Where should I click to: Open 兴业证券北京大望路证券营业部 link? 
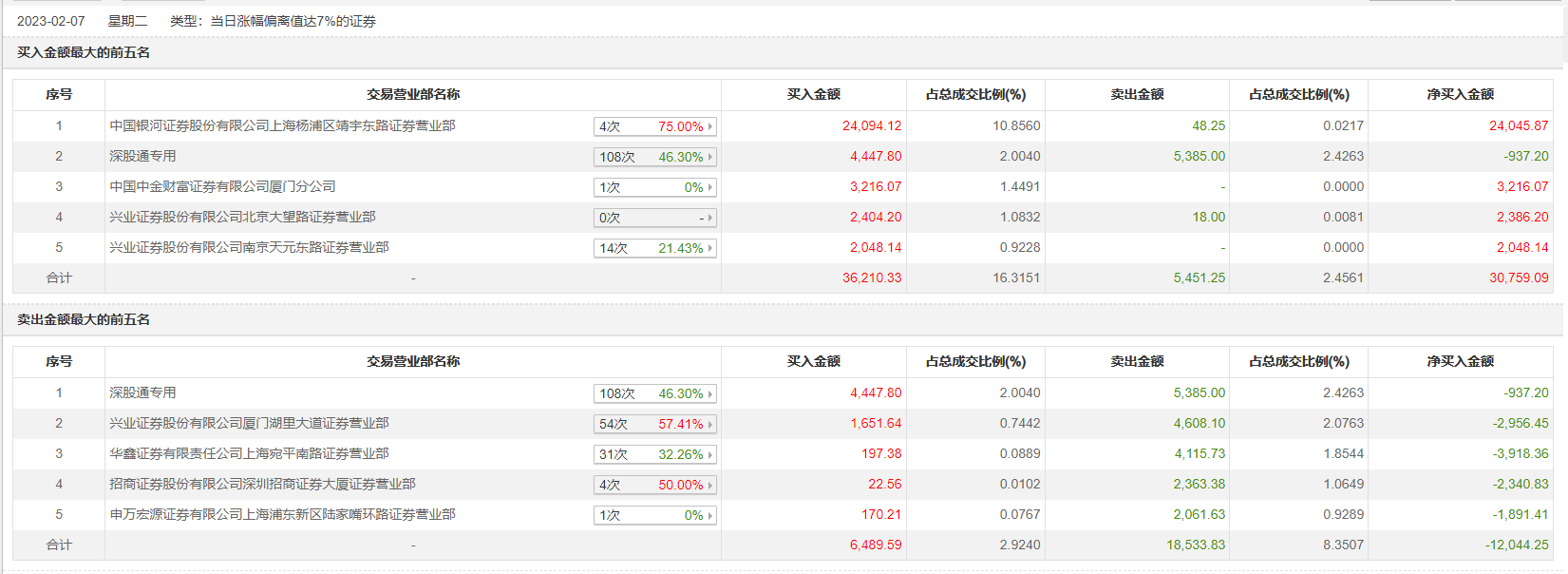pos(242,217)
